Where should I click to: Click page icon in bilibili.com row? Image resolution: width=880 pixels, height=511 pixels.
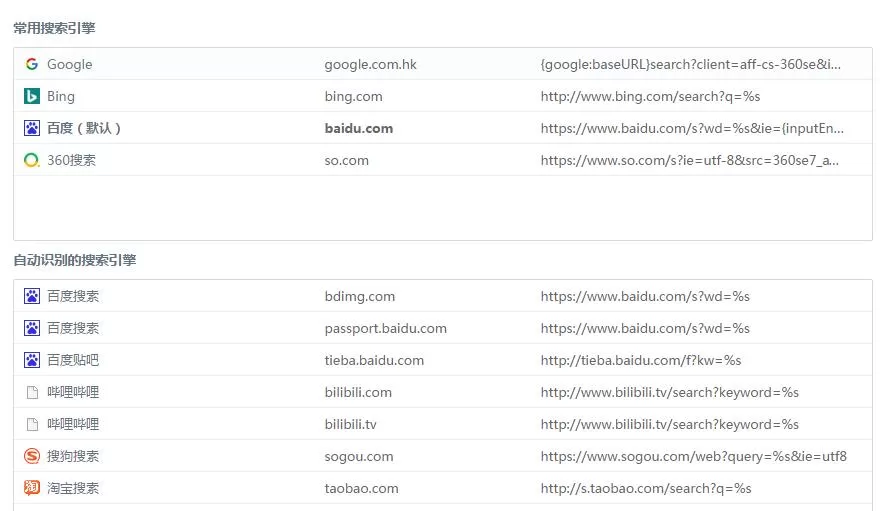point(33,392)
